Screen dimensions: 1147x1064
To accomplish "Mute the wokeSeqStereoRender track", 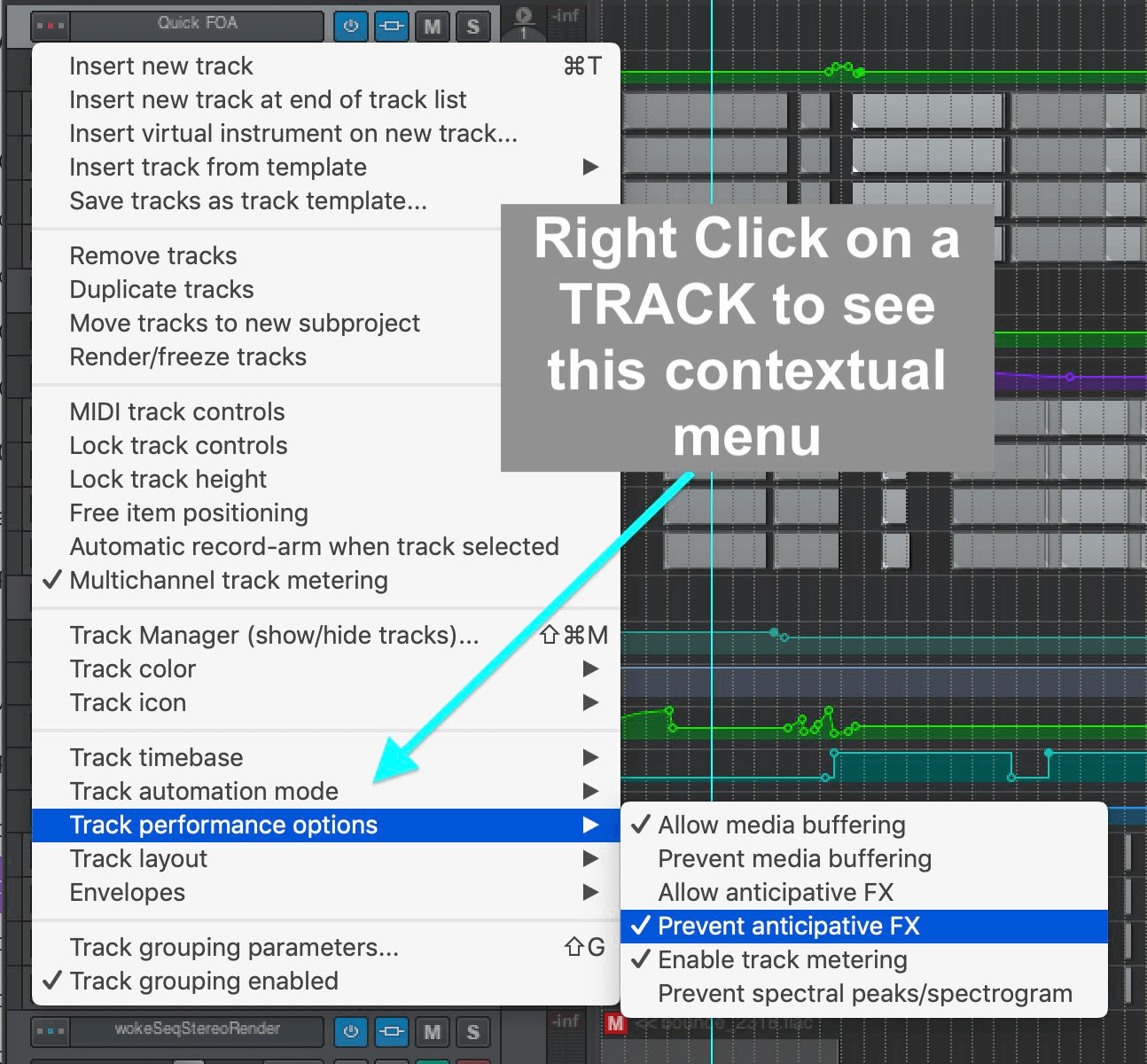I will click(433, 1032).
